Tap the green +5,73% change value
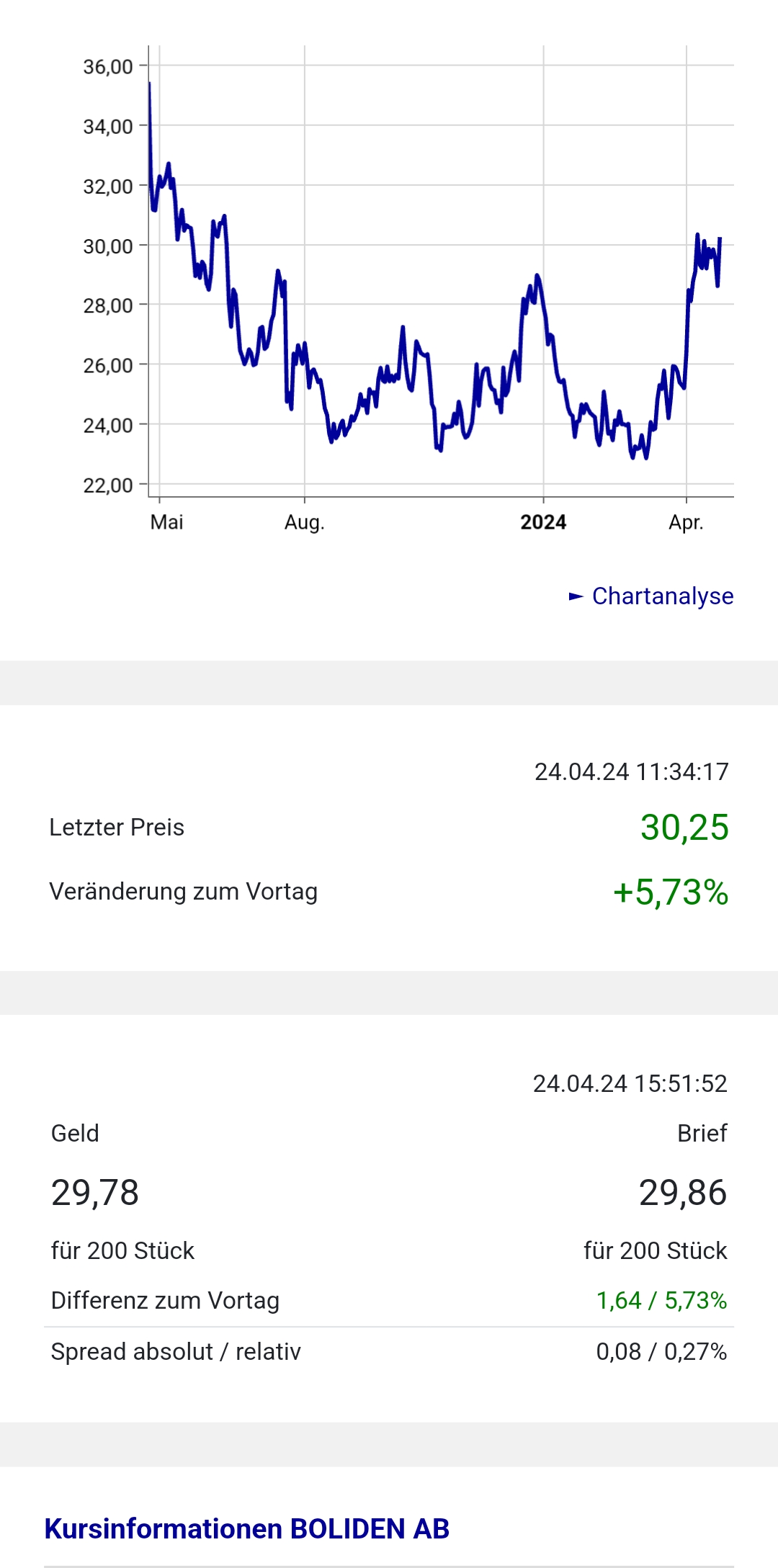The width and height of the screenshot is (778, 1568). coord(671,892)
